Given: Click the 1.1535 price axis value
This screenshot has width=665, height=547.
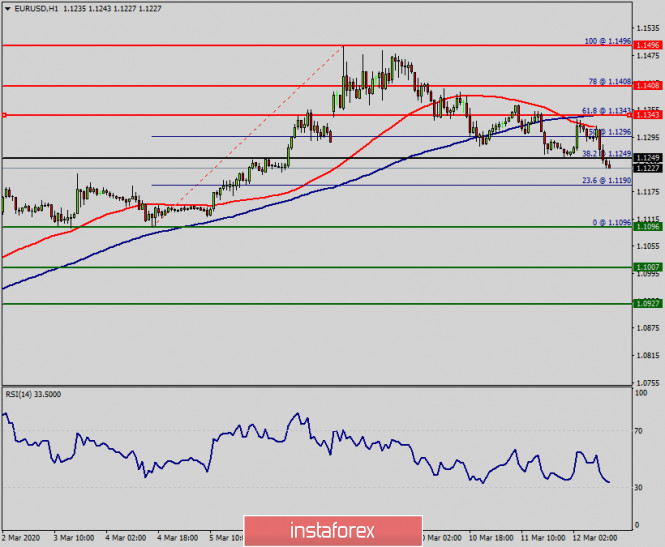Looking at the screenshot, I should [x=648, y=28].
